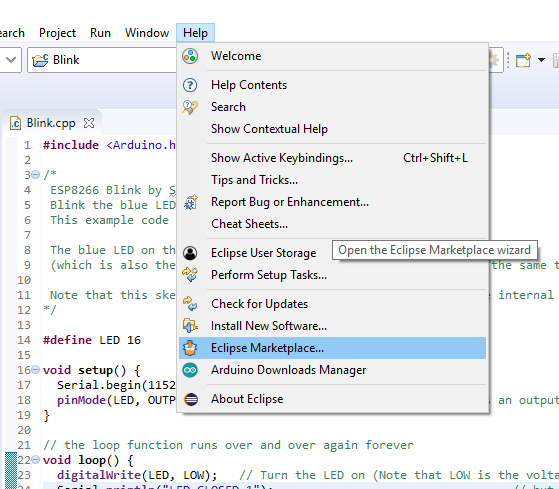Click the Perform Setup Tasks icon
Screen dimensions: 559x489
[x=190, y=275]
